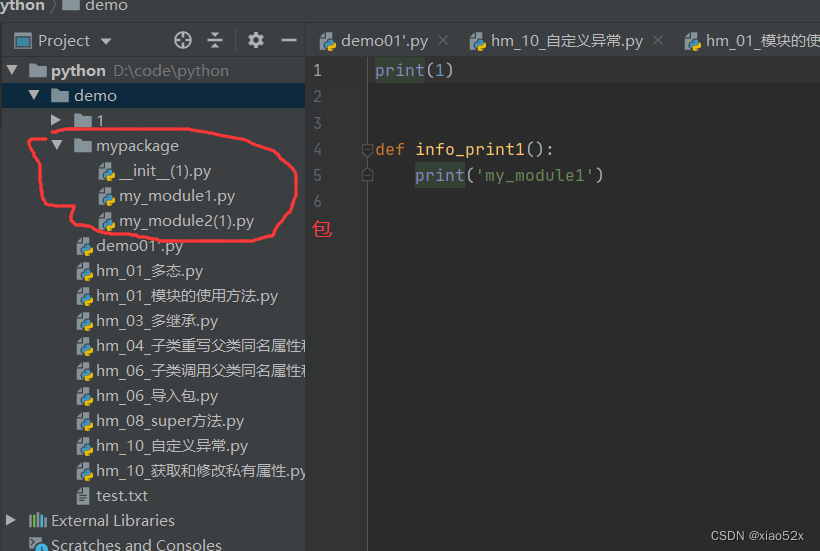Click the collapse all icon in Project panel
The width and height of the screenshot is (820, 551).
(216, 40)
